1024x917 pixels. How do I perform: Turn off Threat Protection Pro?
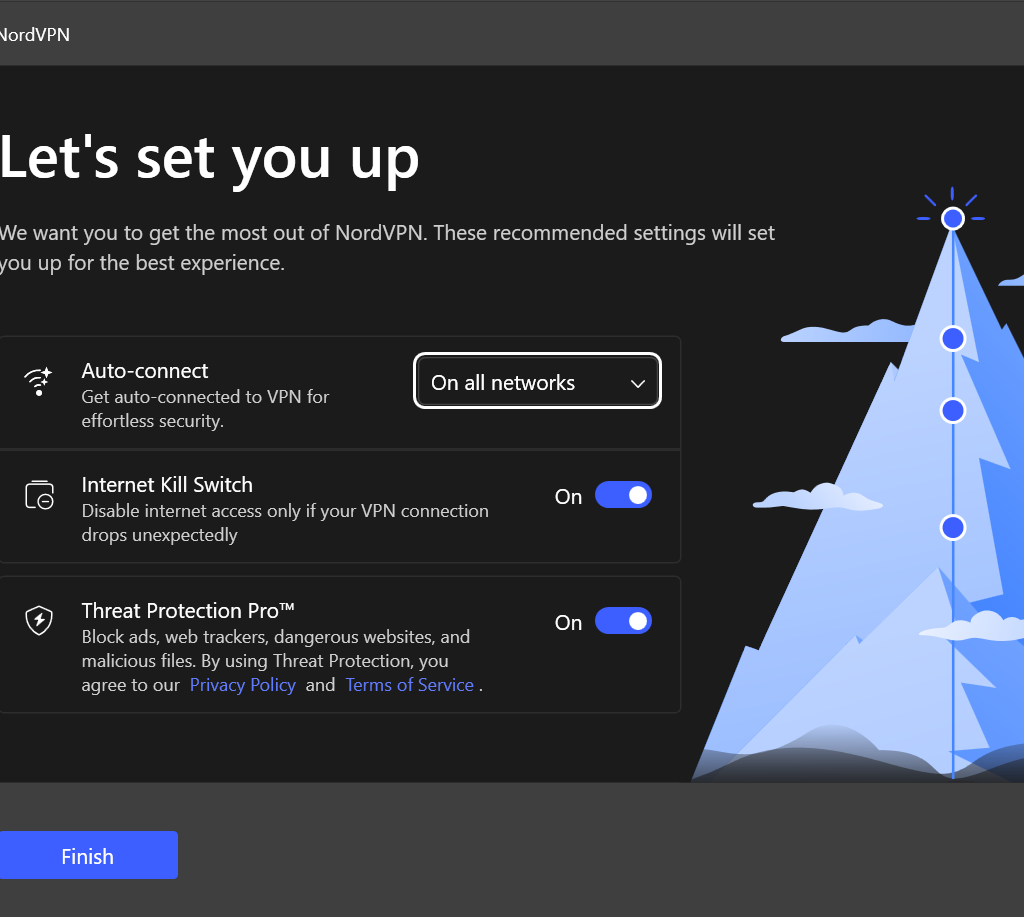click(x=623, y=621)
